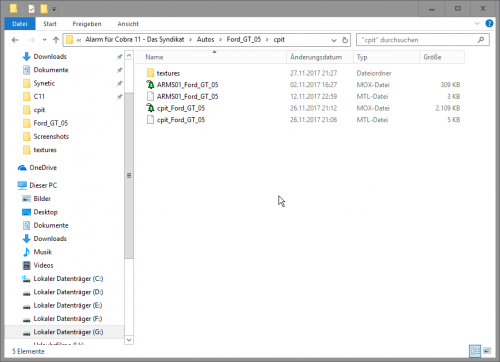
Task: Open Lokaler Datenträger (F:)
Action: click(68, 319)
